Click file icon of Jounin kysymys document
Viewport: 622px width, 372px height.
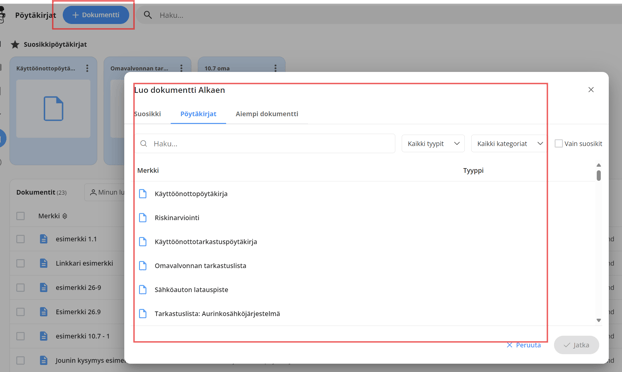coord(44,360)
